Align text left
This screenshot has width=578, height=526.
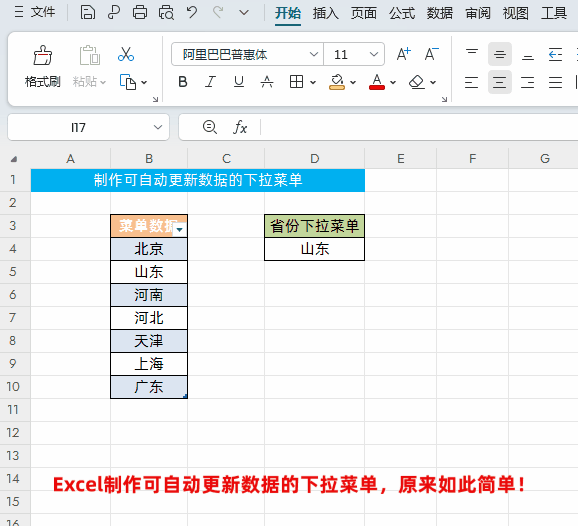click(471, 82)
